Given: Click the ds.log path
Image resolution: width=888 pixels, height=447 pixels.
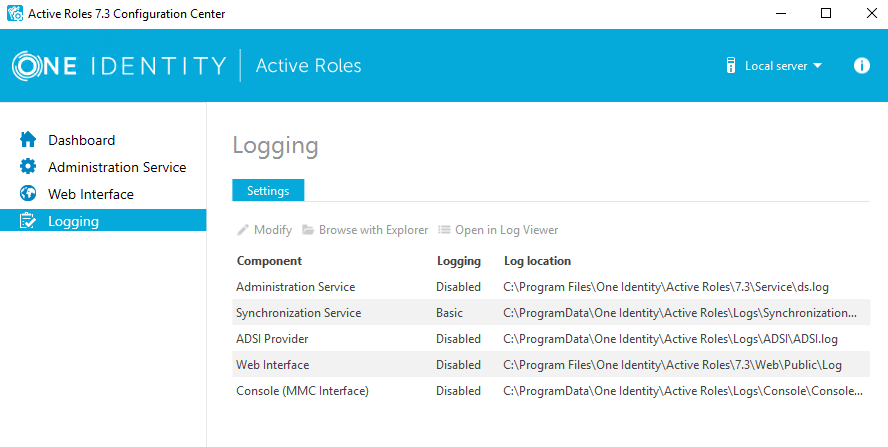Looking at the screenshot, I should [x=666, y=287].
